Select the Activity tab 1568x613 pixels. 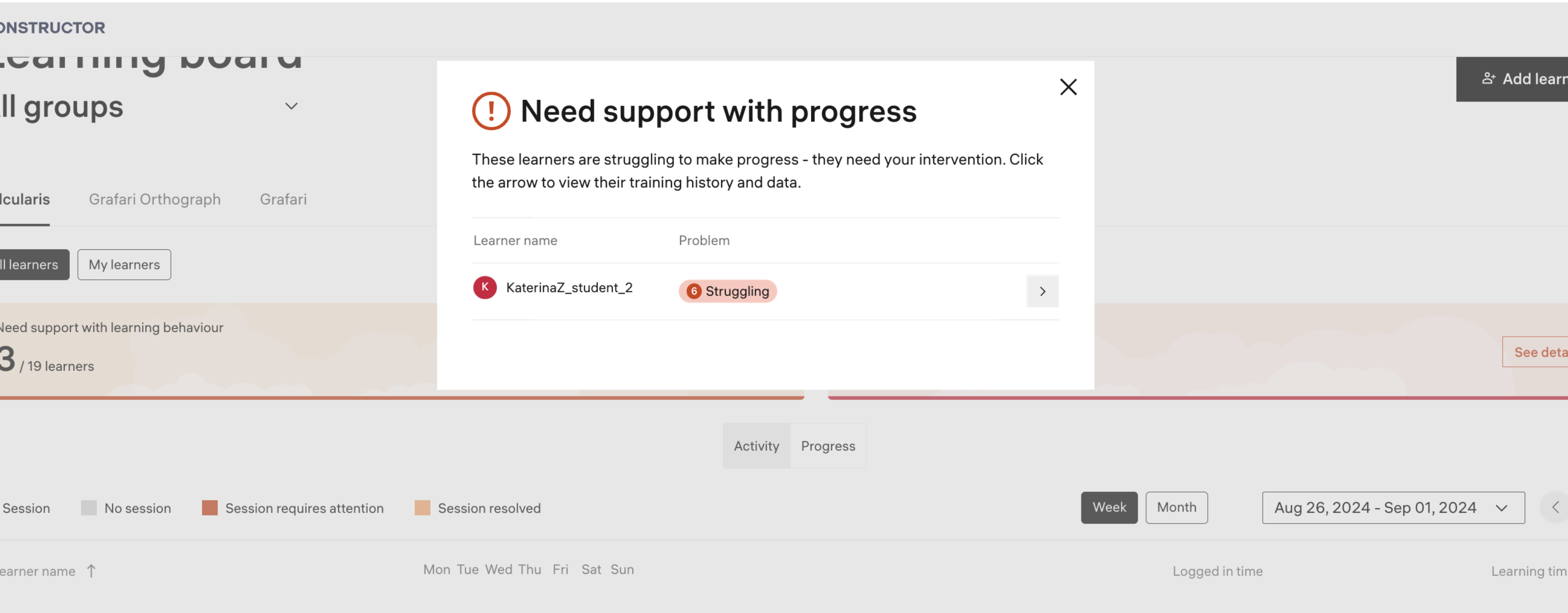[756, 446]
